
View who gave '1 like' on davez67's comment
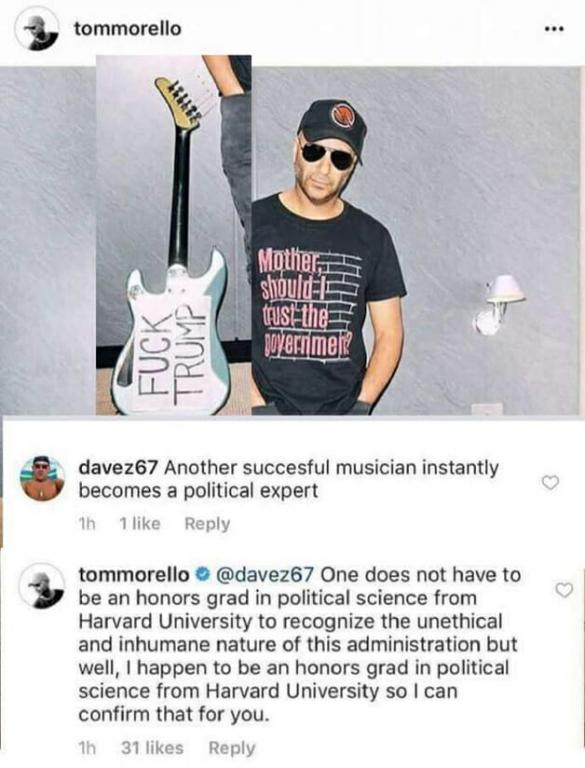pyautogui.click(x=140, y=524)
